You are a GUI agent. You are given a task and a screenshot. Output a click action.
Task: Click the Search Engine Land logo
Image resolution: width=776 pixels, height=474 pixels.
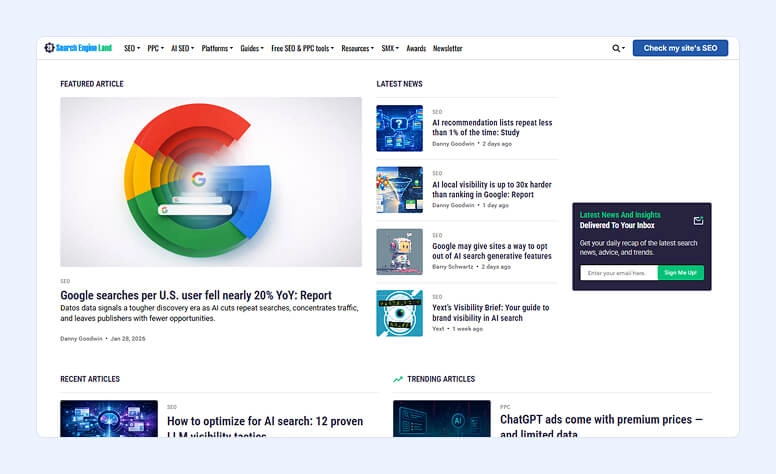click(78, 48)
